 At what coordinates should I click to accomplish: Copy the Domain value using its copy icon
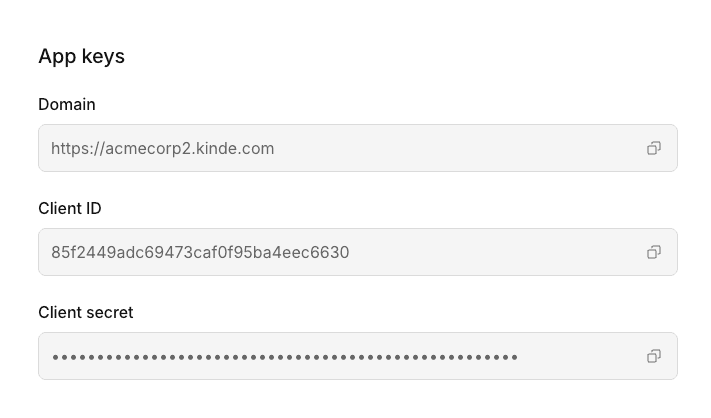(653, 148)
